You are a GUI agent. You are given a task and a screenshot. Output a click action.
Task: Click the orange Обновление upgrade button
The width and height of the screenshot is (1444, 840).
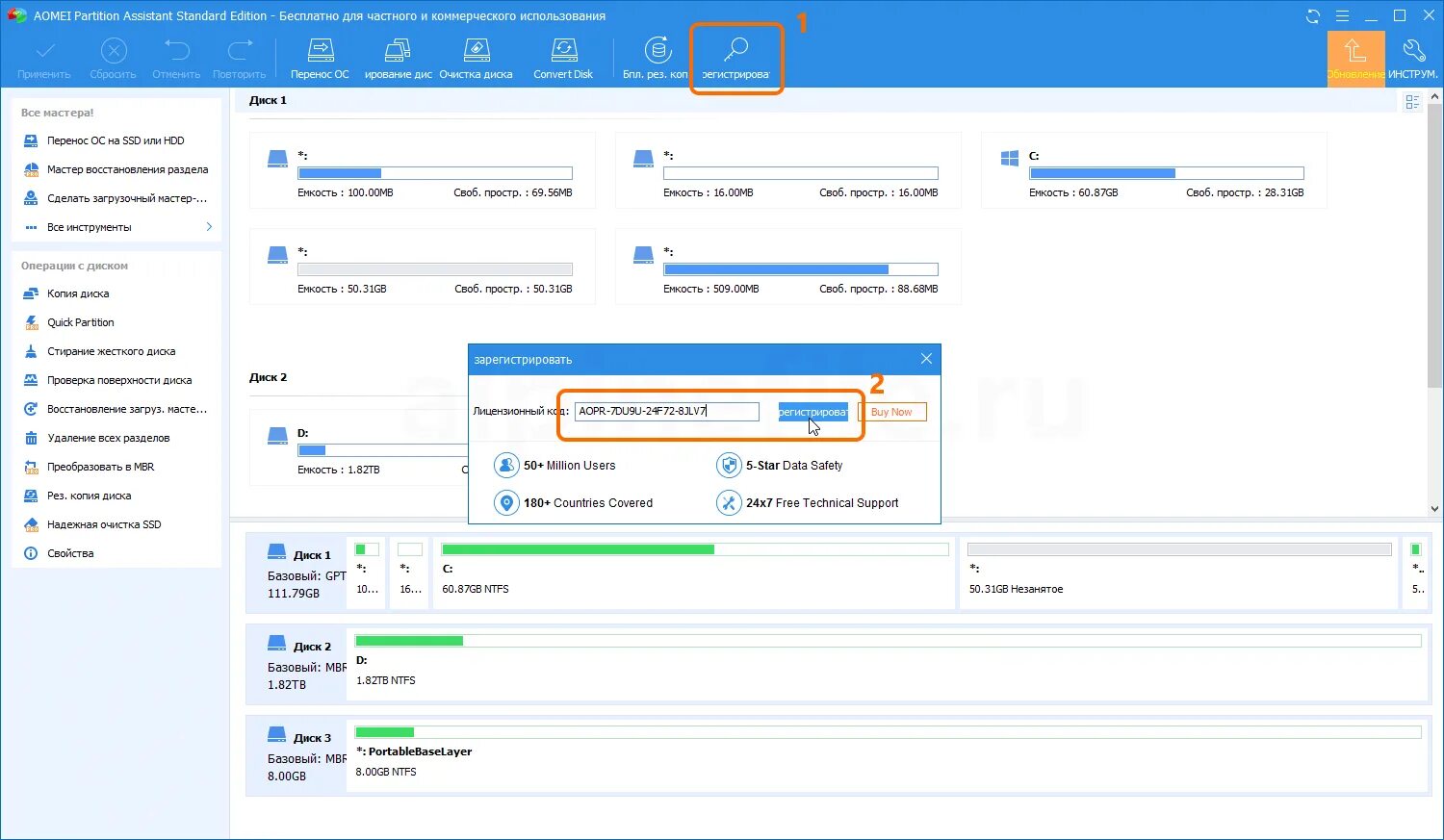[x=1355, y=59]
